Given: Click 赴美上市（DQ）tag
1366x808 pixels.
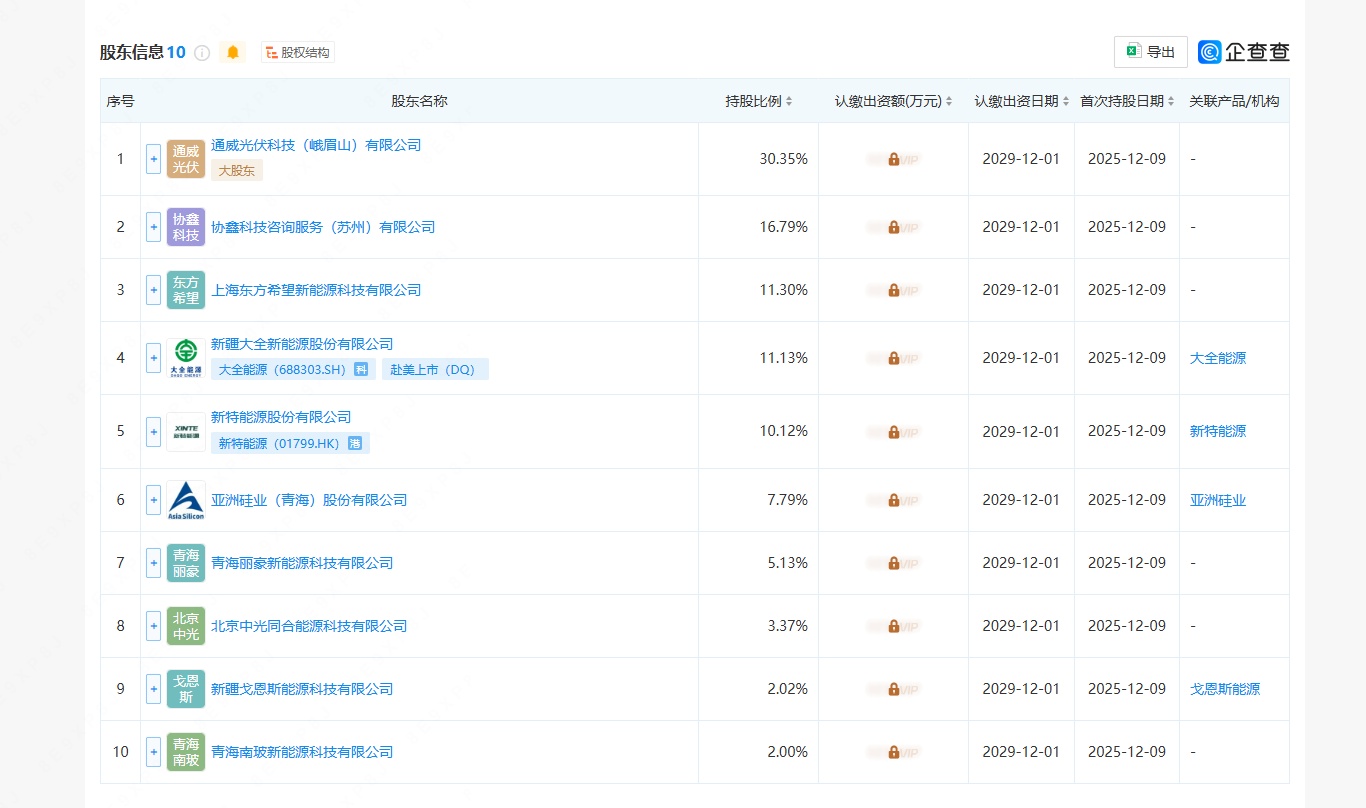Looking at the screenshot, I should (x=435, y=370).
